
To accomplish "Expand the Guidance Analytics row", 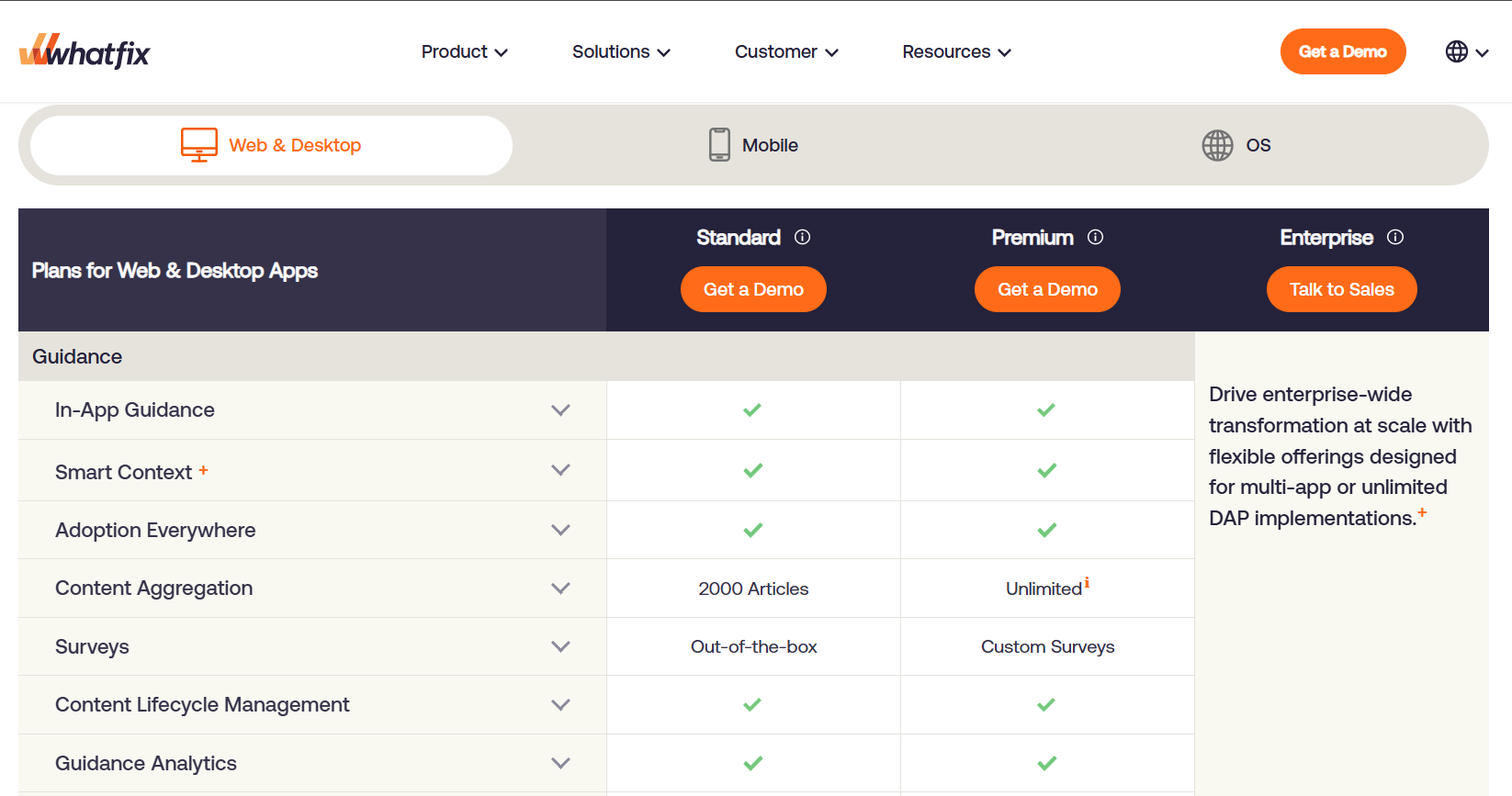I will [x=560, y=763].
